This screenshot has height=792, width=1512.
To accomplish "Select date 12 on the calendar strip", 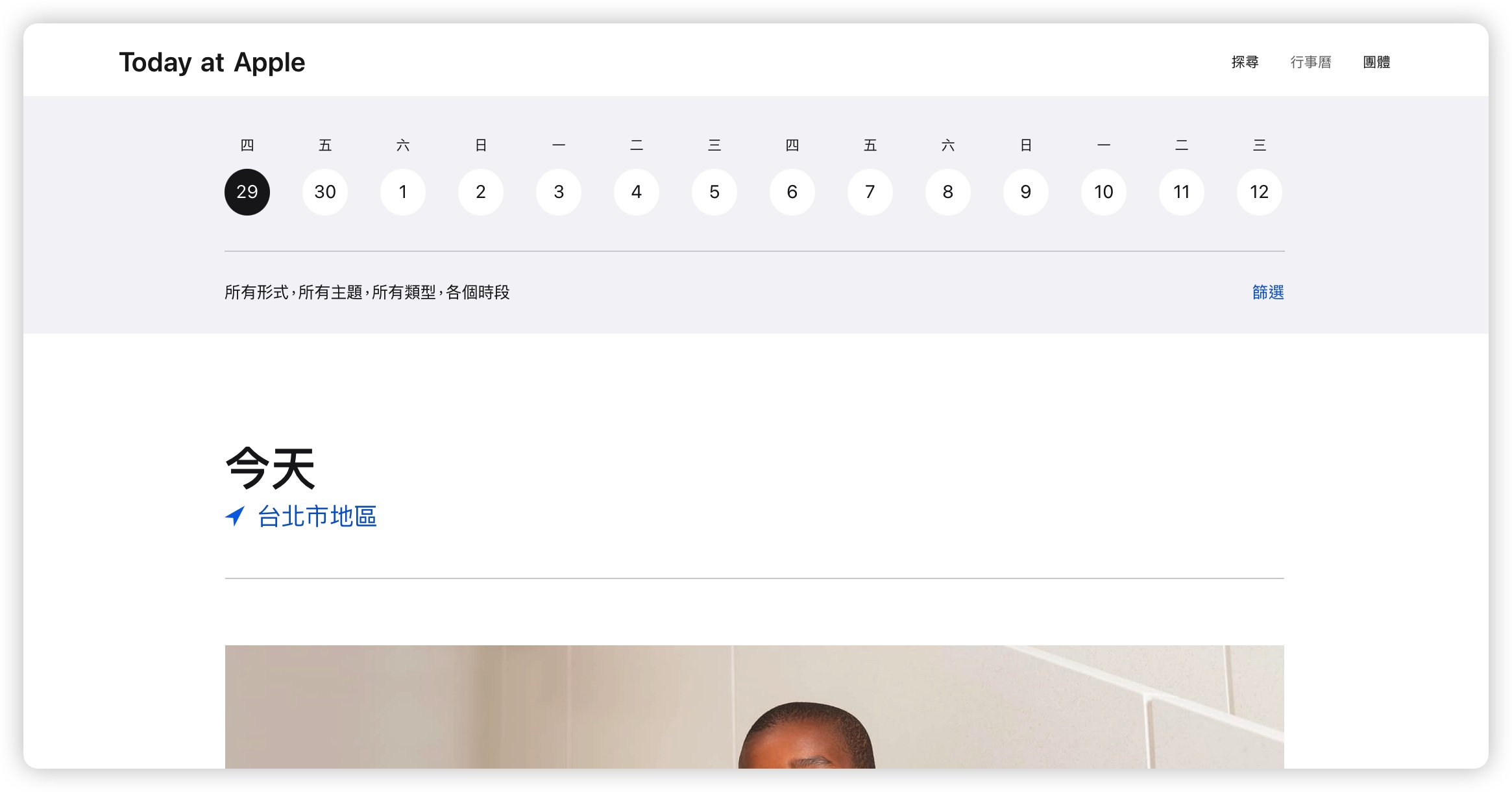I will pyautogui.click(x=1260, y=192).
